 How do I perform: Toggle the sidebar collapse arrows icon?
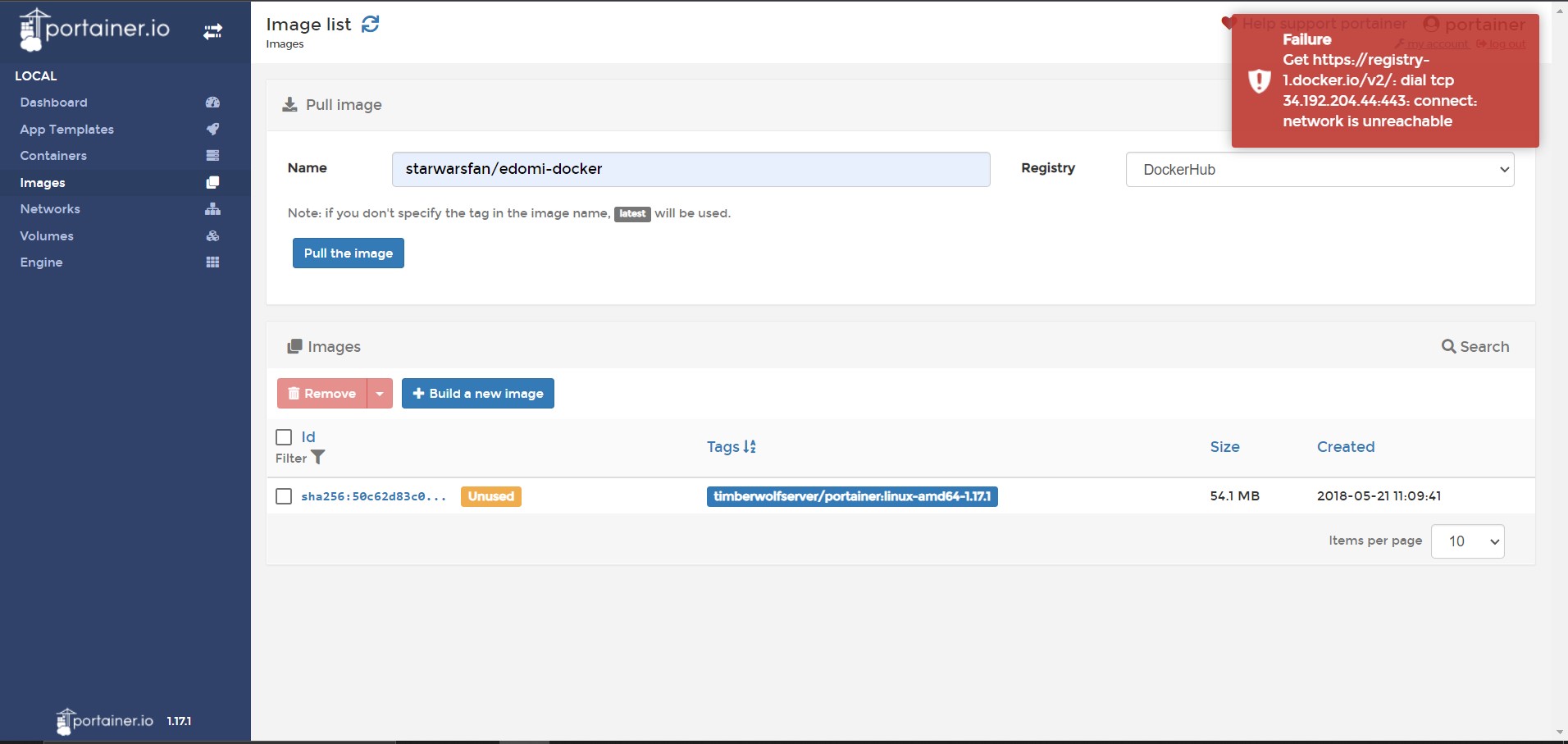(212, 31)
